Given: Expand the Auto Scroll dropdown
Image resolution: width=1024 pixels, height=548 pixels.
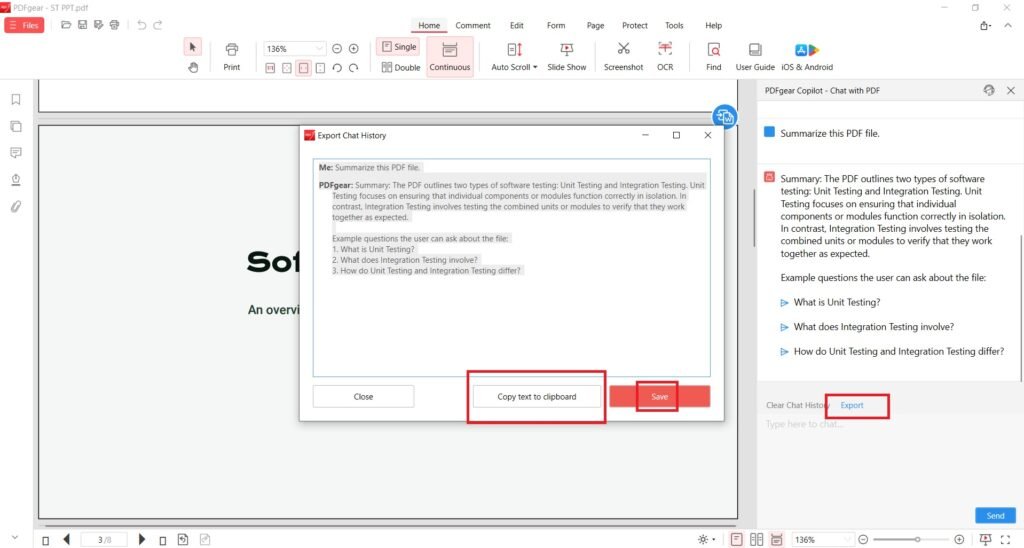Looking at the screenshot, I should (x=514, y=67).
